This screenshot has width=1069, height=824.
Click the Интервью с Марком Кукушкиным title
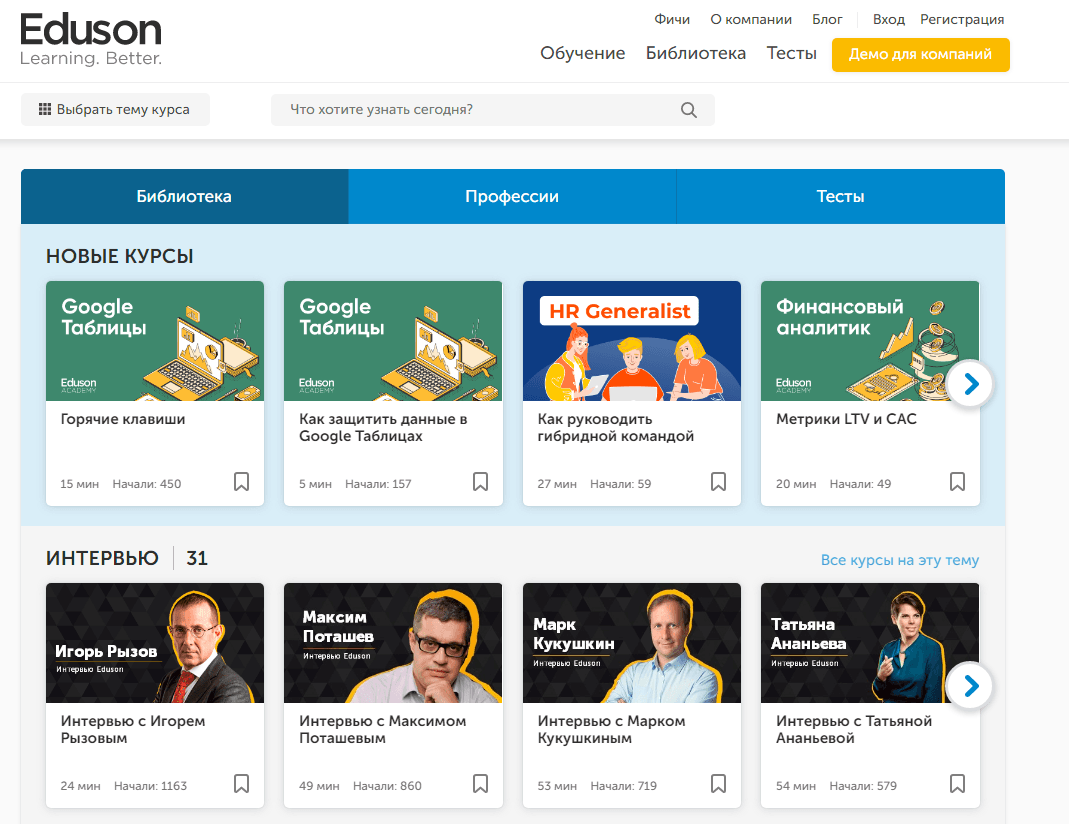612,729
